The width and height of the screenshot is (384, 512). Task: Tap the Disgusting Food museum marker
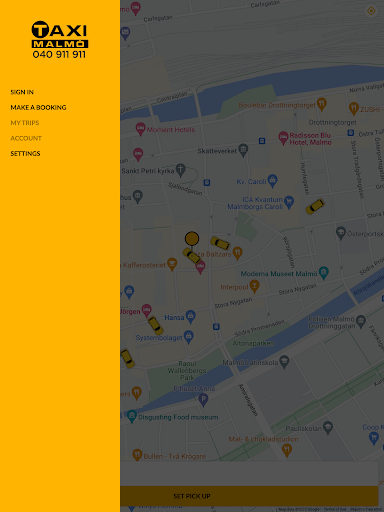[x=132, y=416]
